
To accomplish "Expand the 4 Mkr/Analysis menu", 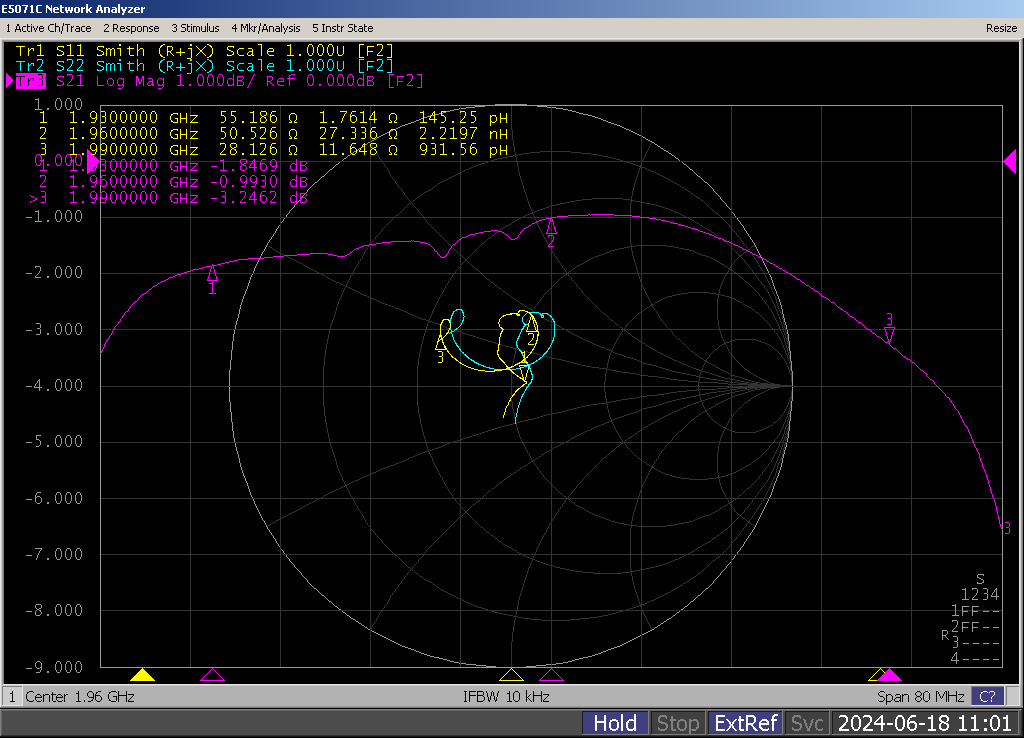I will coord(268,28).
